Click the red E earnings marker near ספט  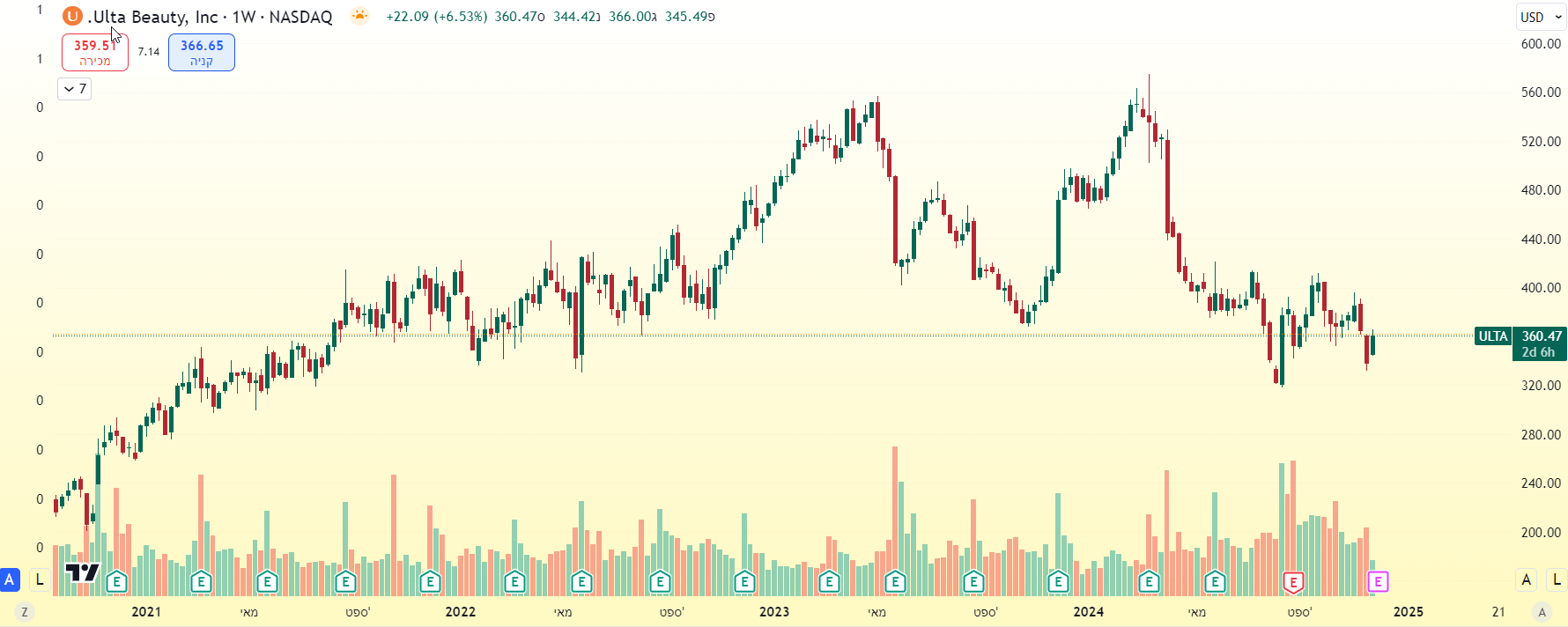click(1292, 581)
